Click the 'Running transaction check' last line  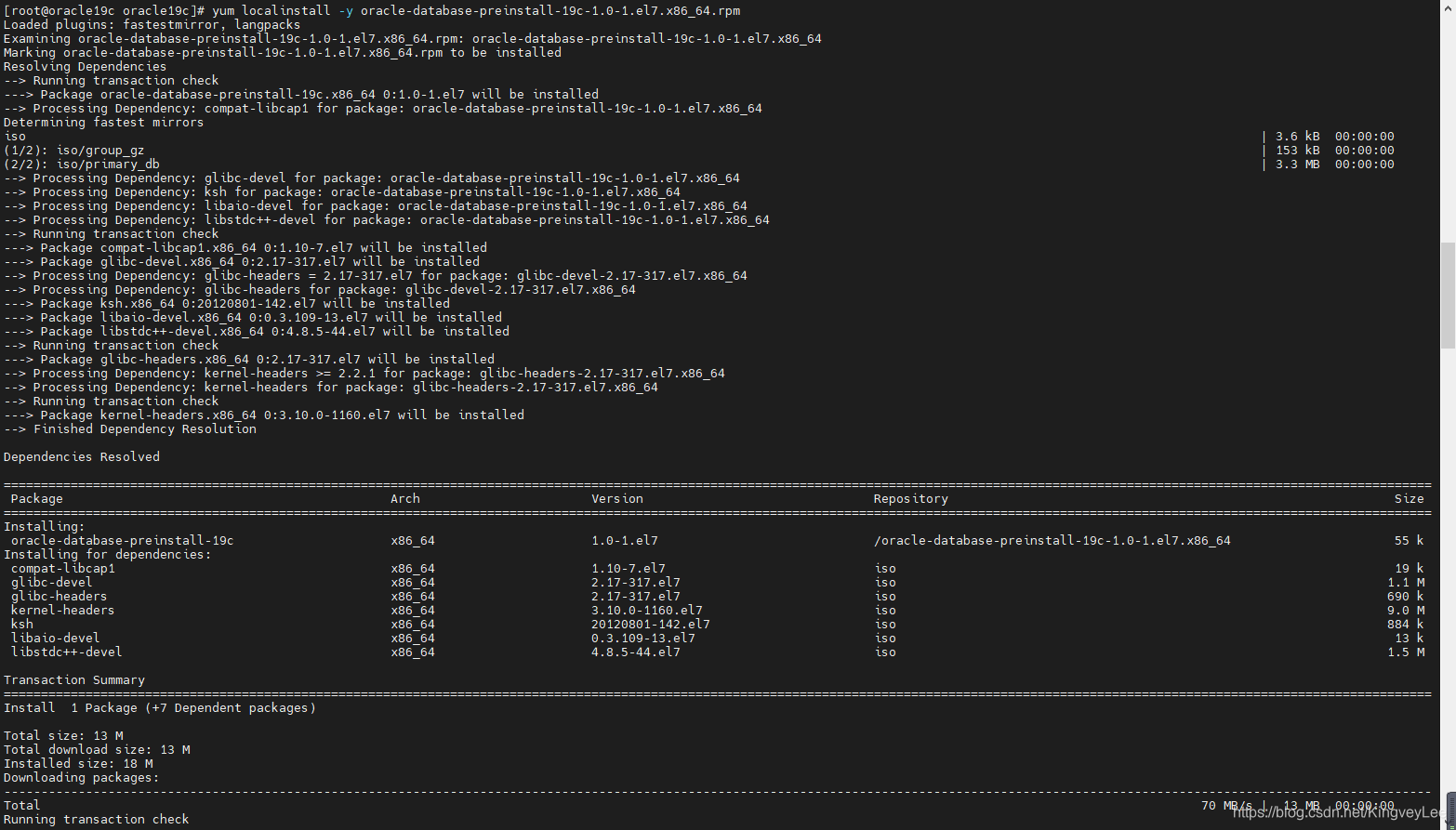pyautogui.click(x=96, y=819)
